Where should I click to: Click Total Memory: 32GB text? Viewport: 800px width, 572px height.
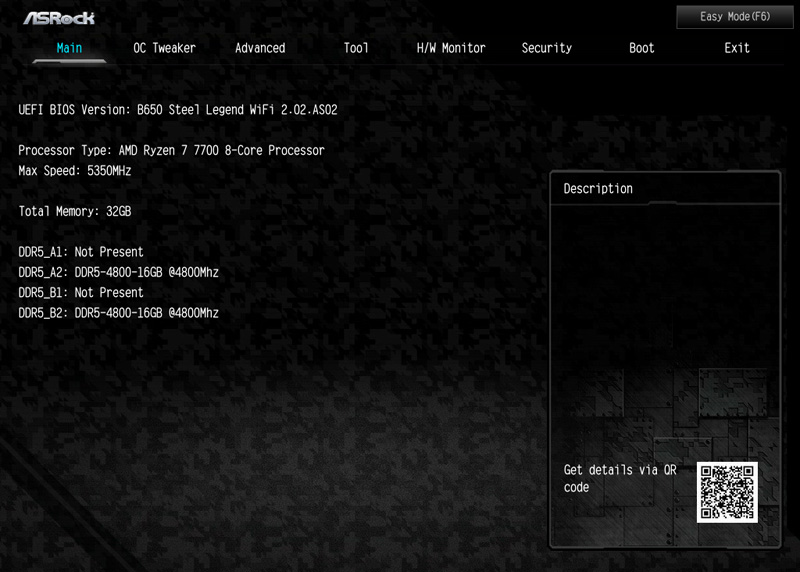(x=74, y=211)
